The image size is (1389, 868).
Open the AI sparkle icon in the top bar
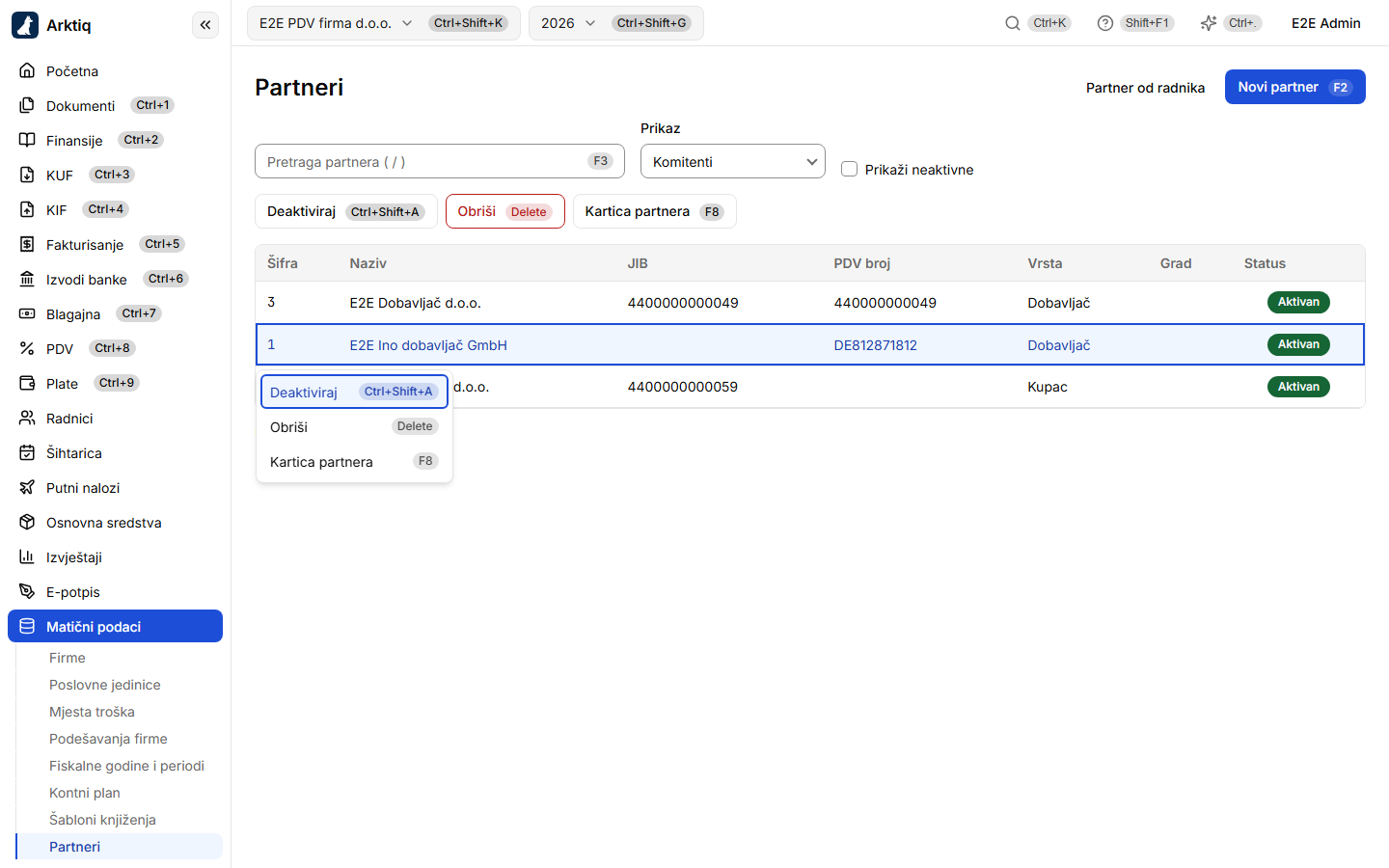[1209, 23]
